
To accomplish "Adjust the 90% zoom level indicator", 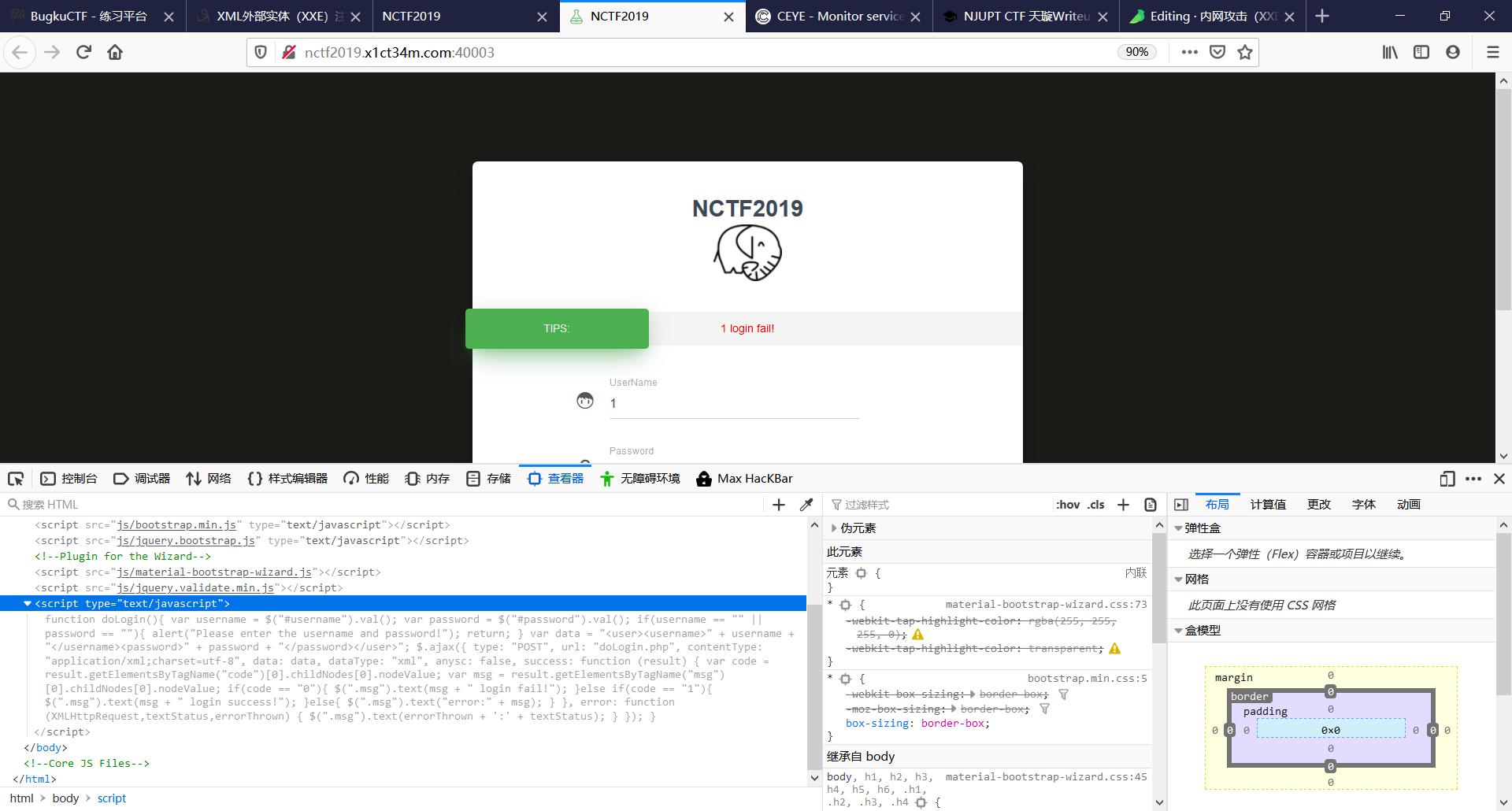I will 1136,52.
